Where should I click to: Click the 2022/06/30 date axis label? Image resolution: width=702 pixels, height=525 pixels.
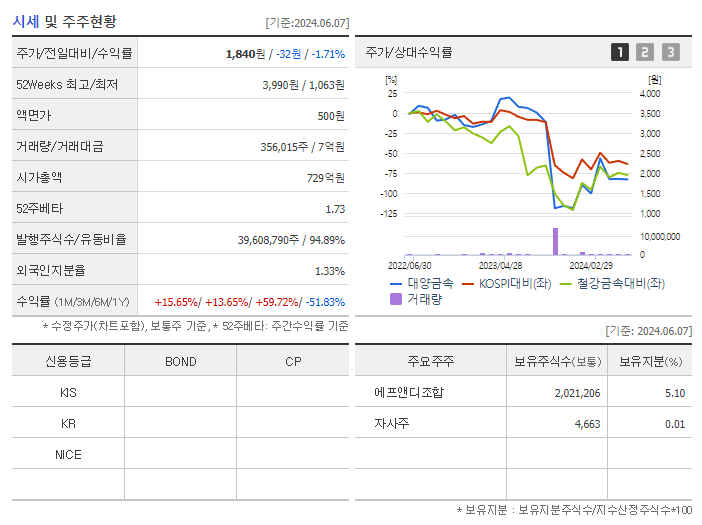[410, 265]
